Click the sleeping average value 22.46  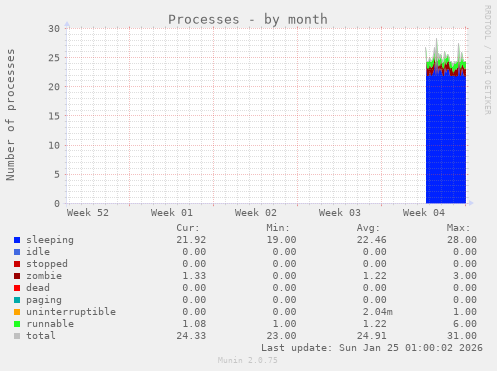[372, 240]
